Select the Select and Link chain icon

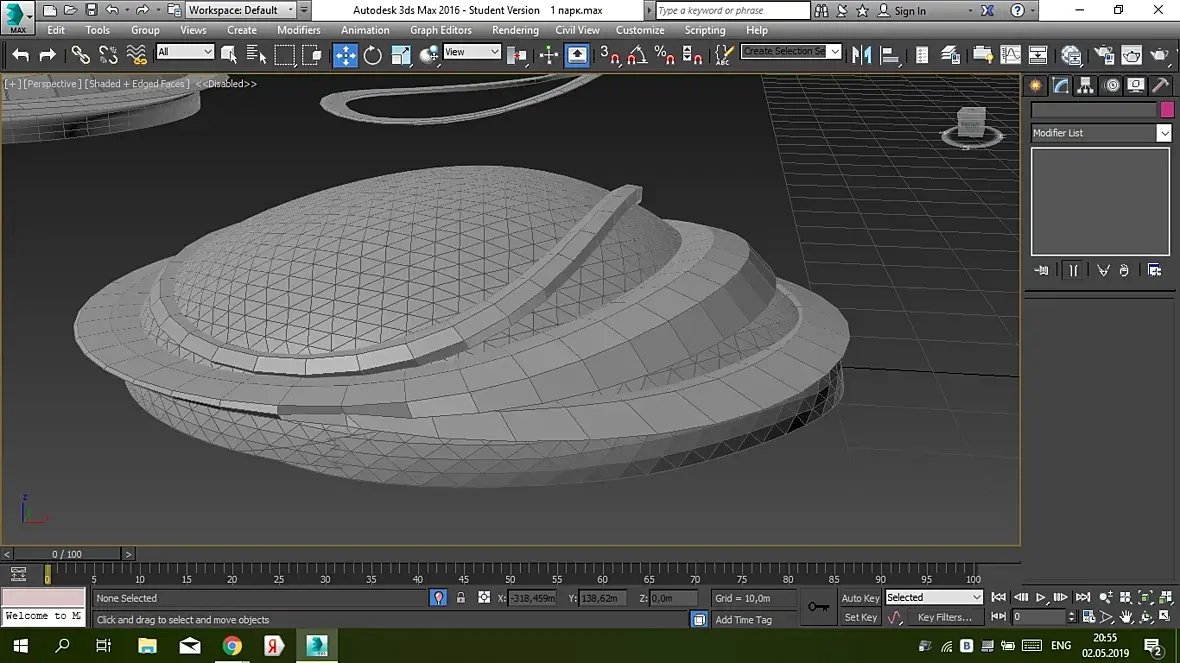tap(80, 55)
